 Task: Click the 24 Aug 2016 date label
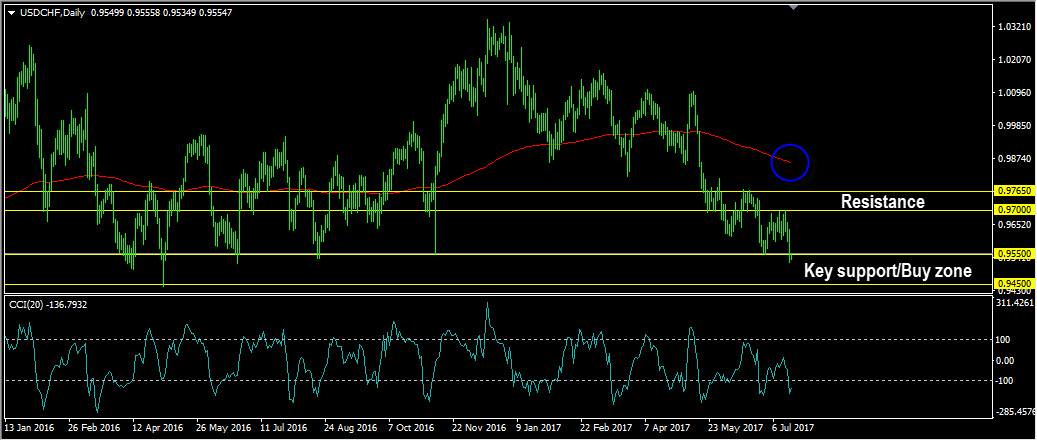pyautogui.click(x=351, y=427)
